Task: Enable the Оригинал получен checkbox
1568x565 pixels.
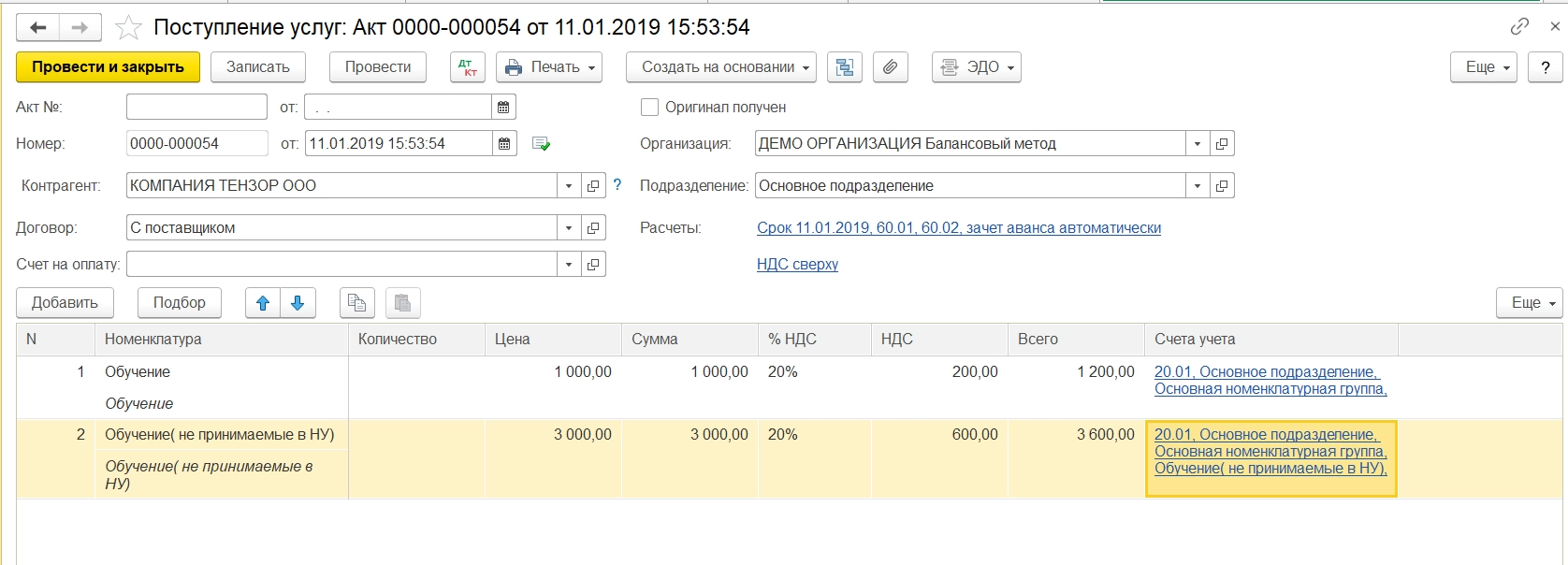Action: point(649,108)
